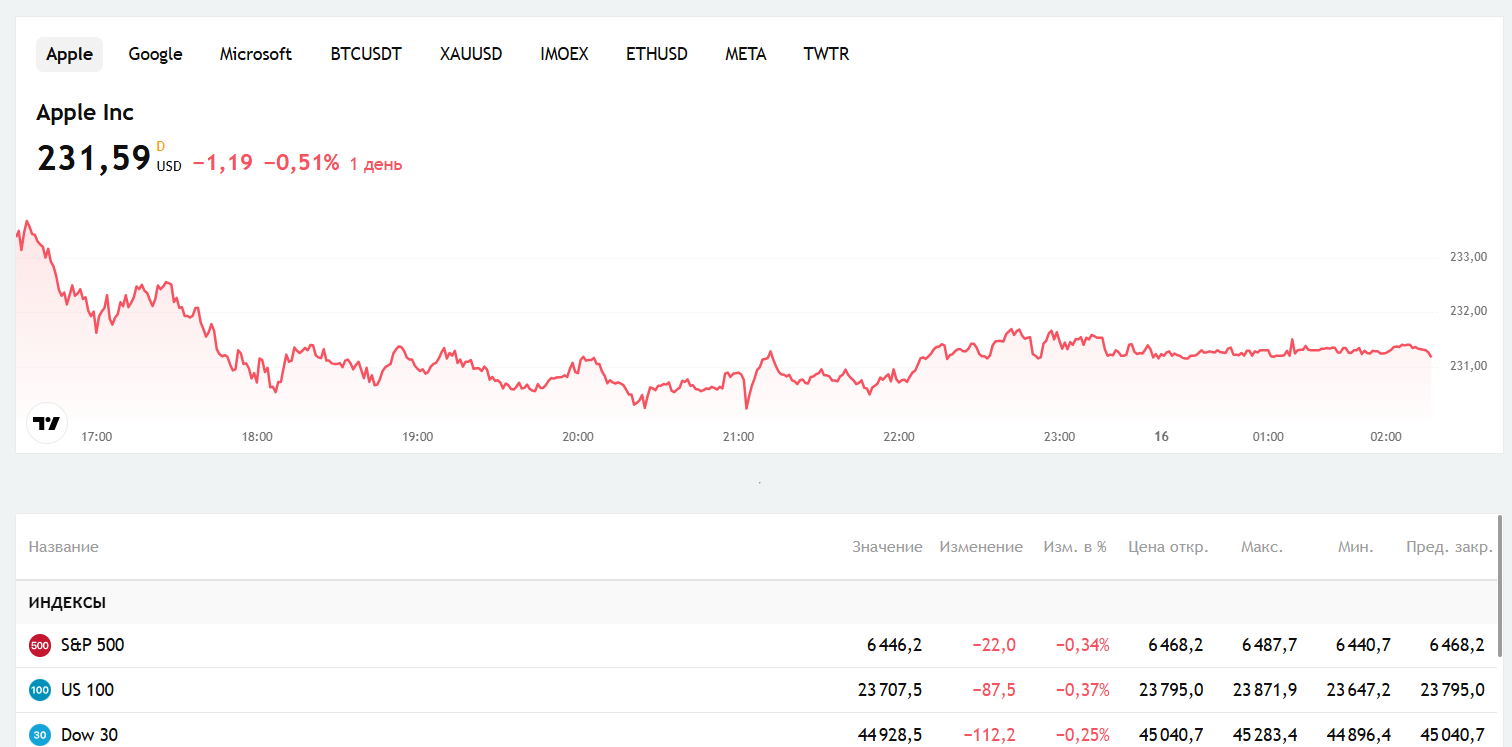Click the '1 день' period label
This screenshot has width=1512, height=747.
coord(376,164)
